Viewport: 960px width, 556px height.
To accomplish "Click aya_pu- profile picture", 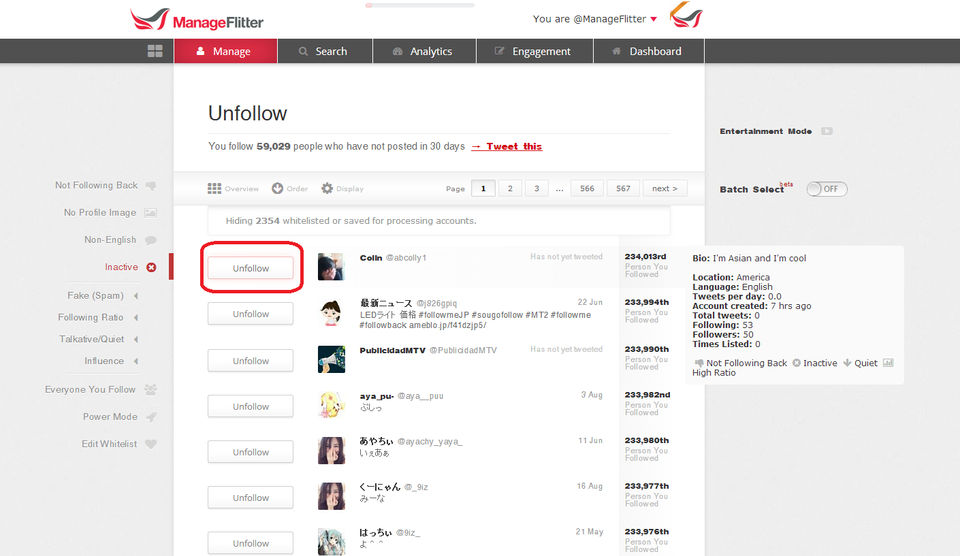I will coord(331,405).
